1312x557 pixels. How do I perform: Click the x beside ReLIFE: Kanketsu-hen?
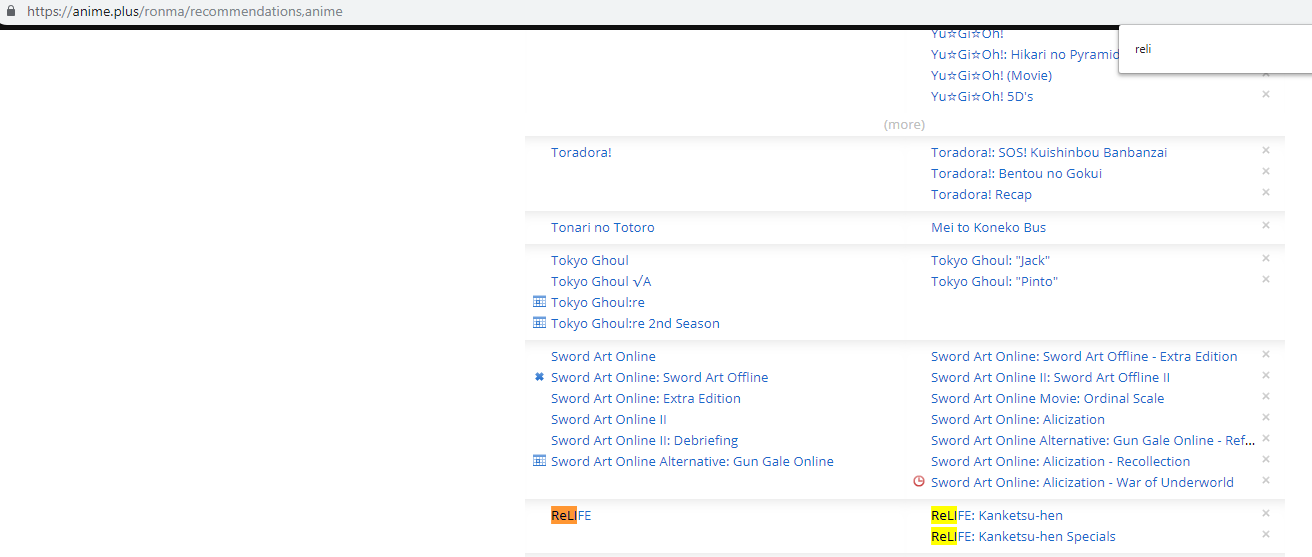1266,513
